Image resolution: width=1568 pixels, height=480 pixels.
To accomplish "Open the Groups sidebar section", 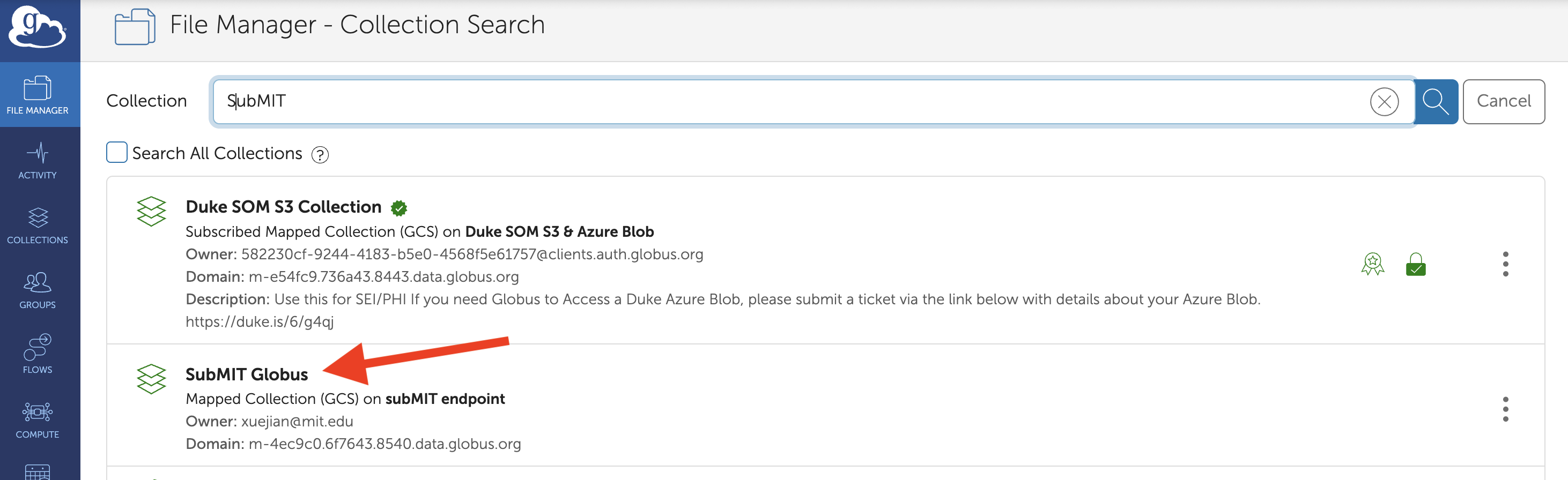I will 37,290.
